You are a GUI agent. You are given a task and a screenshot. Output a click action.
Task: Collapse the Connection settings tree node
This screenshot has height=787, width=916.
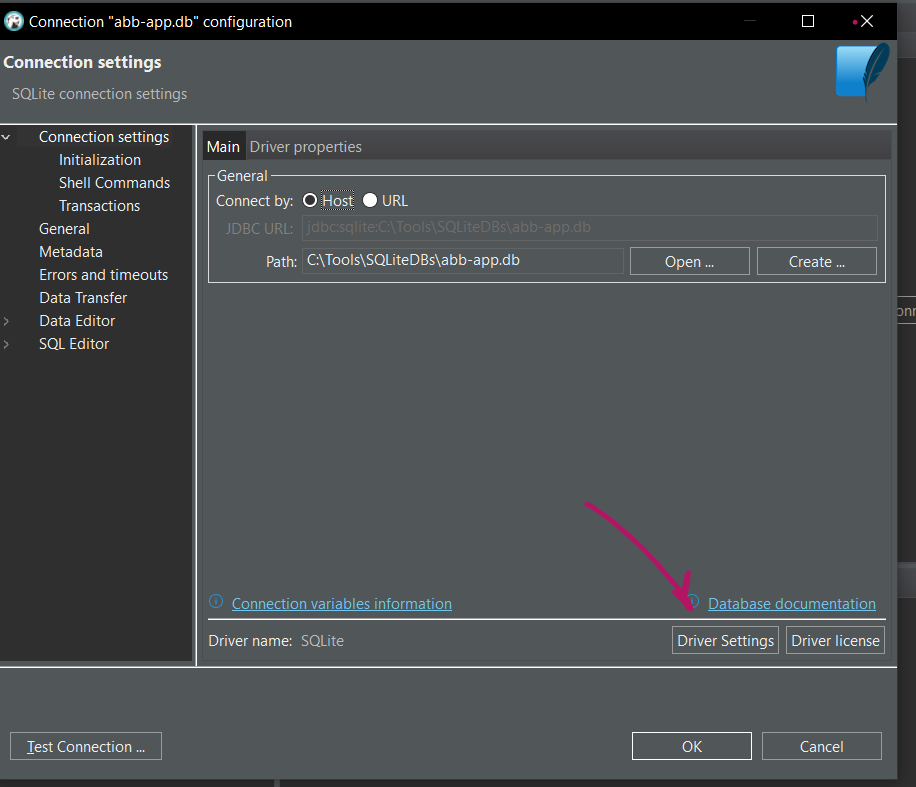[x=6, y=137]
